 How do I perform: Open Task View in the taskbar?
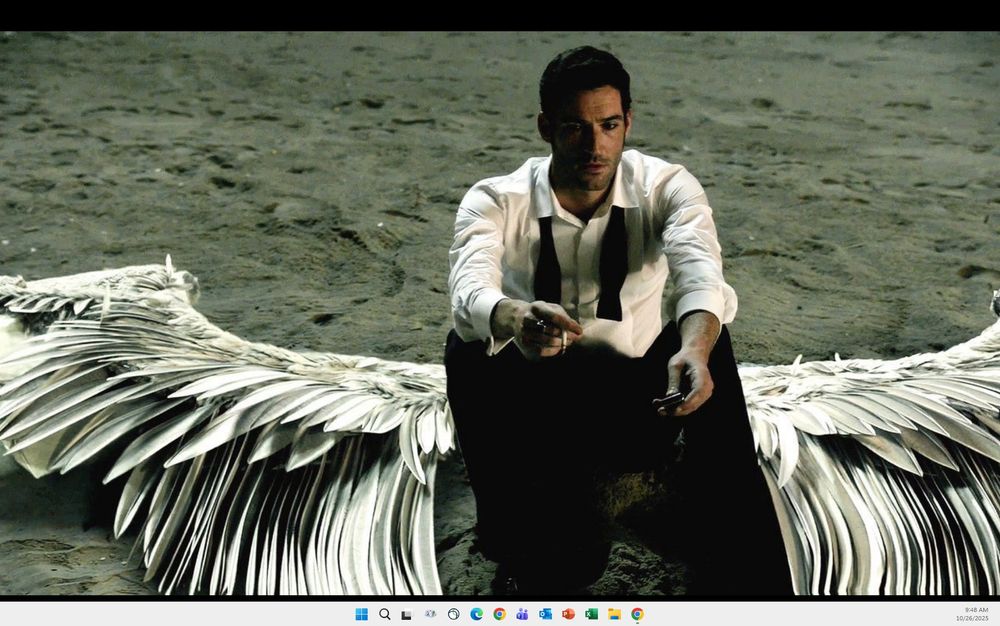407,615
